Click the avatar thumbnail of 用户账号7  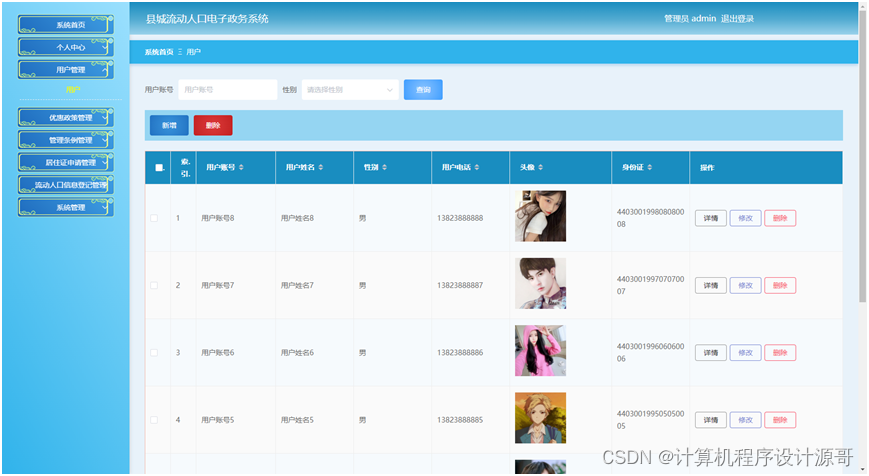[540, 283]
